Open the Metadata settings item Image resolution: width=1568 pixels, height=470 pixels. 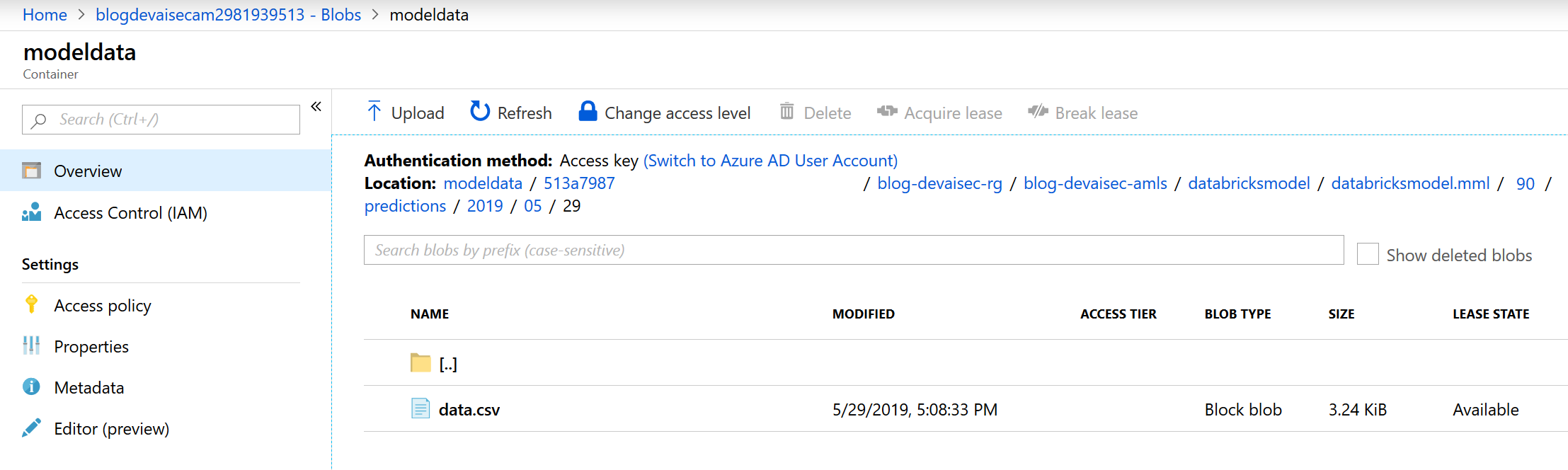click(89, 388)
